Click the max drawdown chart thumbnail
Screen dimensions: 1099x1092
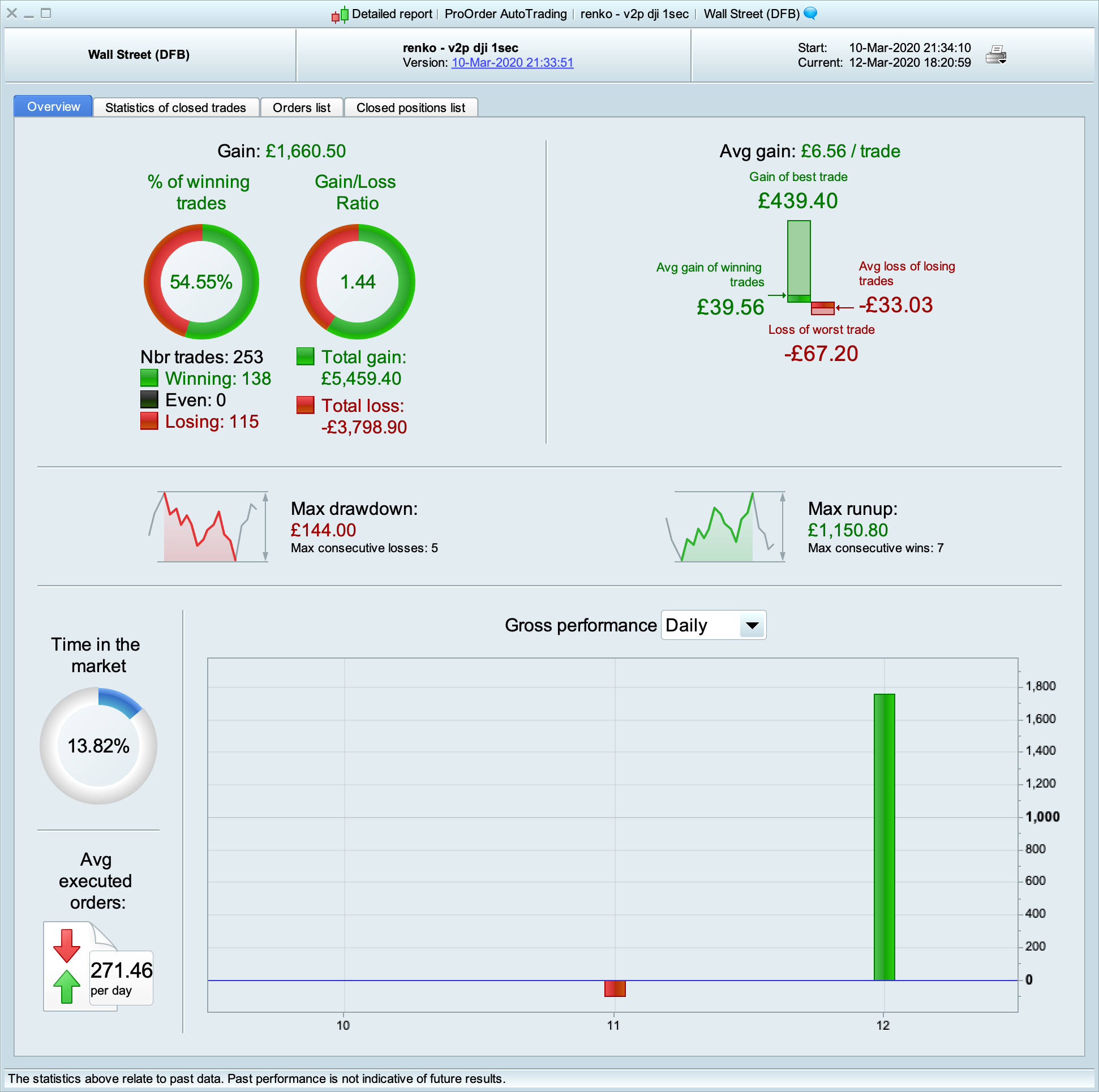click(209, 527)
